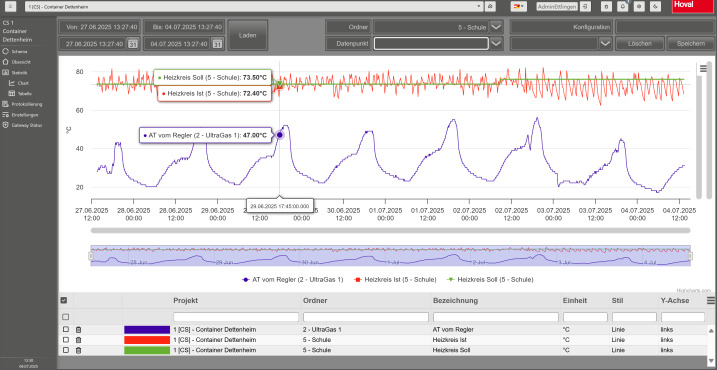The image size is (717, 370).
Task: Open the notifications bell icon
Action: (x=622, y=6)
